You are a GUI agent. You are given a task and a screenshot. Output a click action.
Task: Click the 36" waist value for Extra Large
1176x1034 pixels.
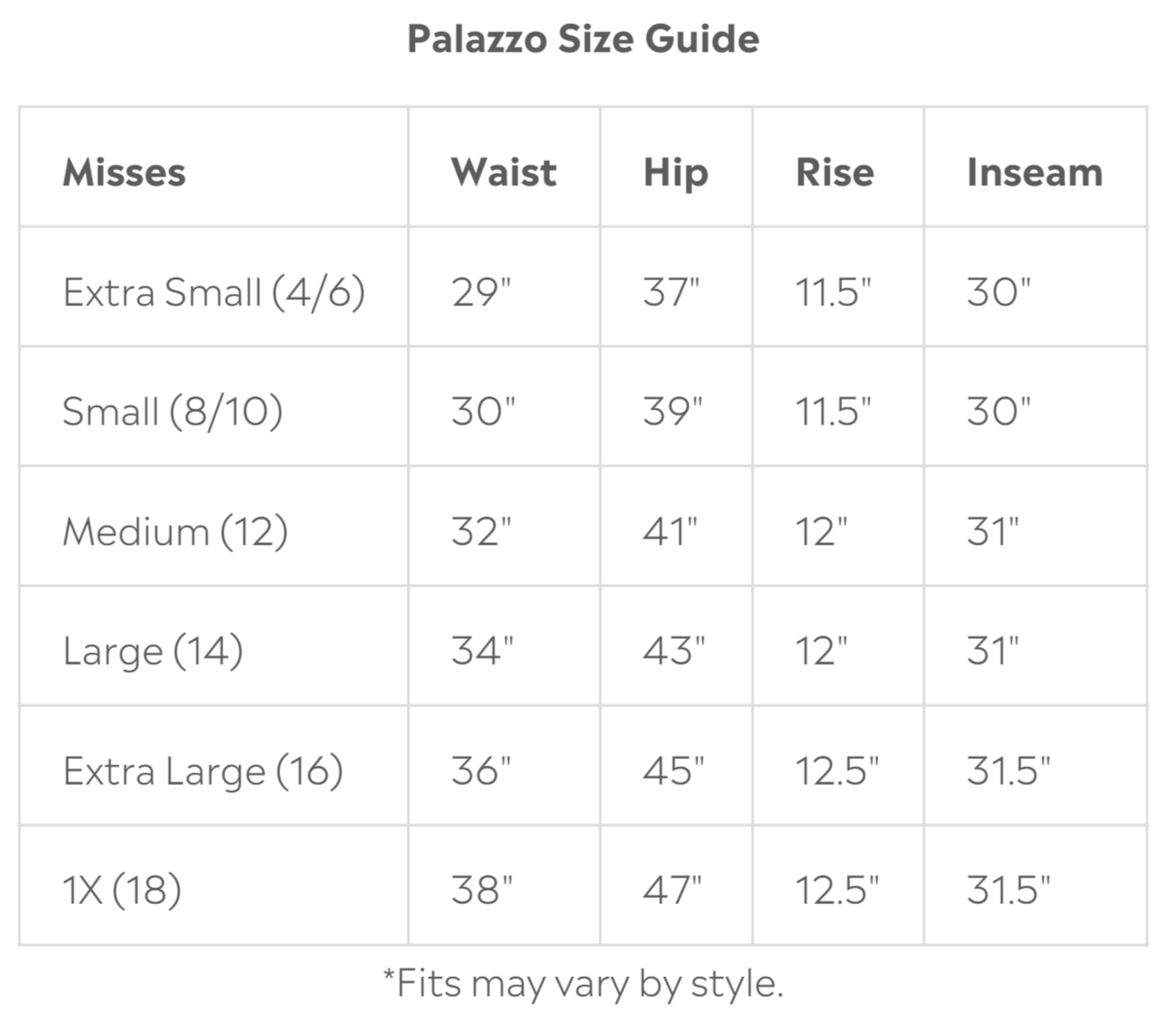(x=481, y=771)
